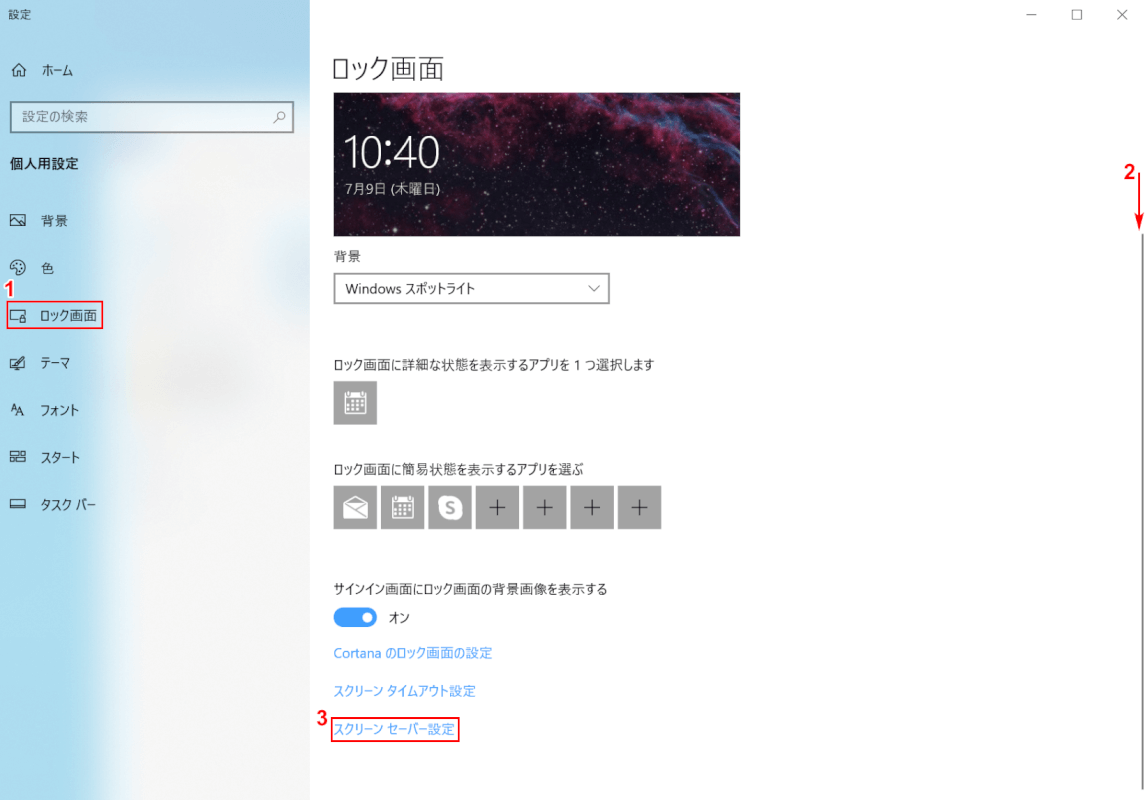Open the Windows スポットライト background dropdown
This screenshot has height=800, width=1145.
pos(471,289)
